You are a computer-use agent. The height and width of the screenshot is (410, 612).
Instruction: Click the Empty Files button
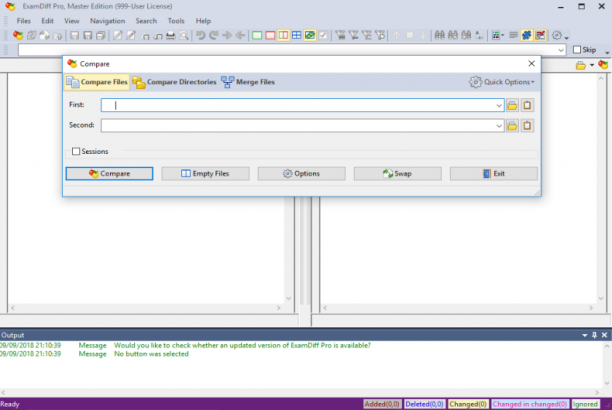point(205,173)
